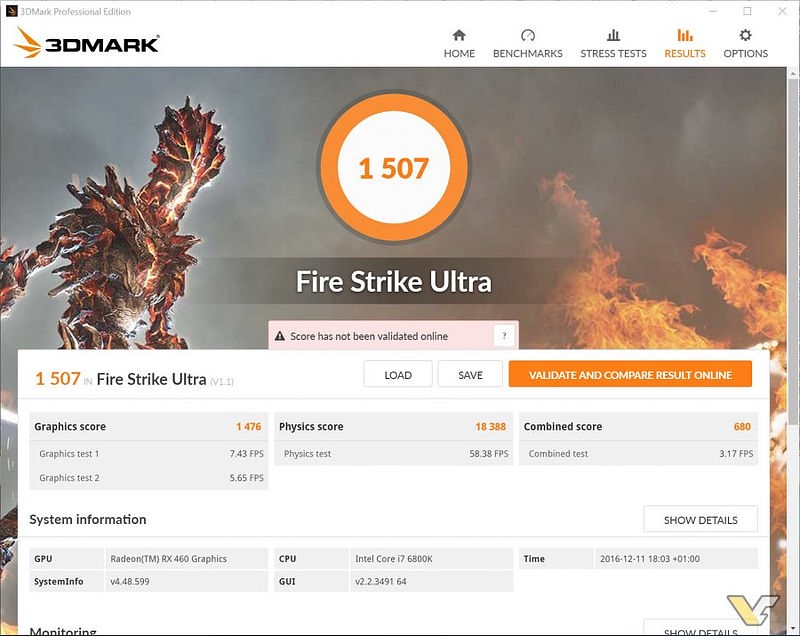Click the Fire Strike Ultra title banner
800x636 pixels.
click(x=393, y=282)
